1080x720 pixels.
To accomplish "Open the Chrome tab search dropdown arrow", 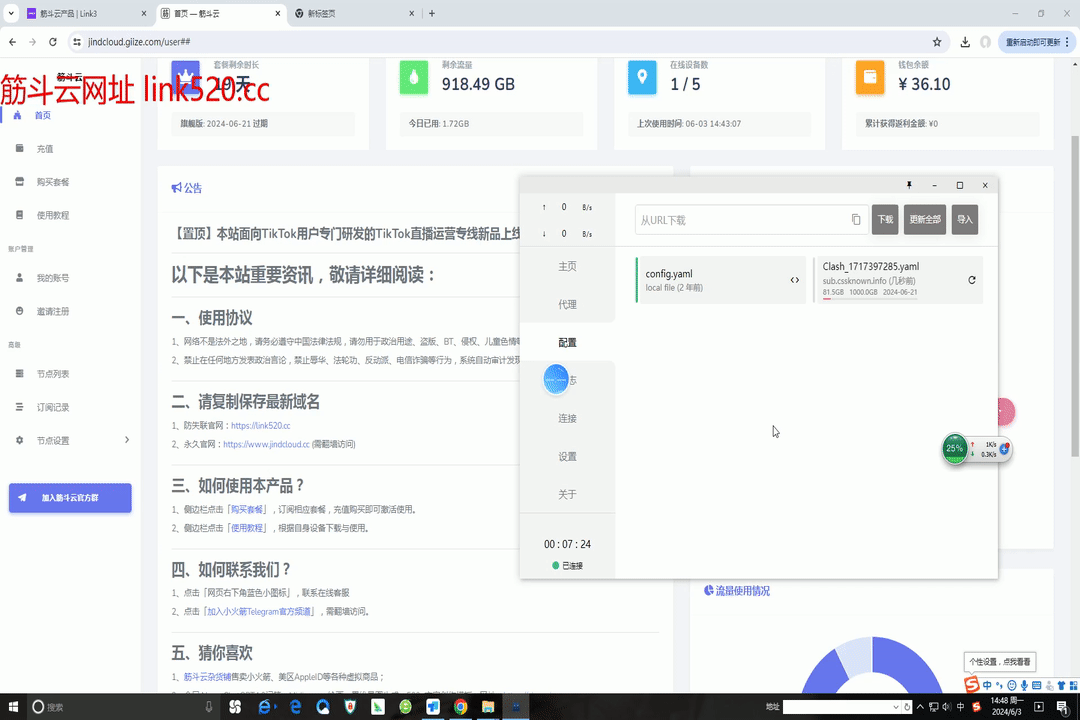I will pos(11,14).
